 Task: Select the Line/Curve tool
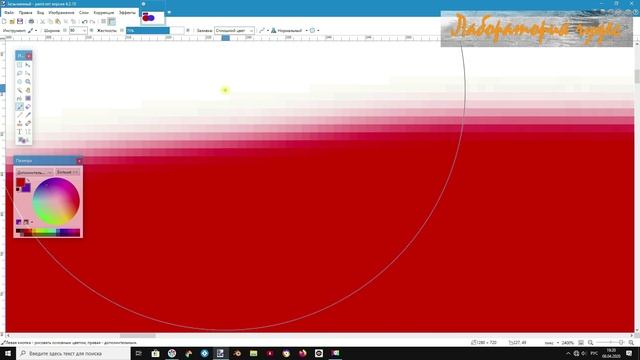28,132
